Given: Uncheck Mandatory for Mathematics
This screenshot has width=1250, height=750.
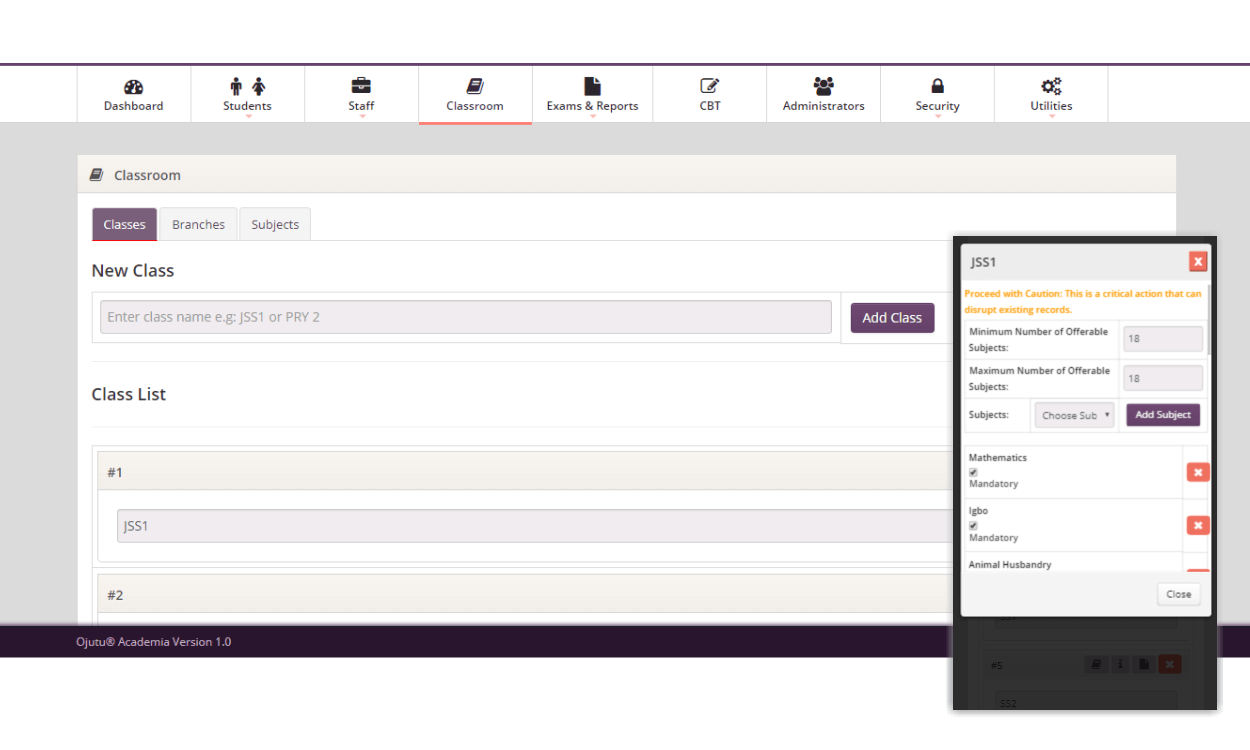Looking at the screenshot, I should click(x=973, y=472).
